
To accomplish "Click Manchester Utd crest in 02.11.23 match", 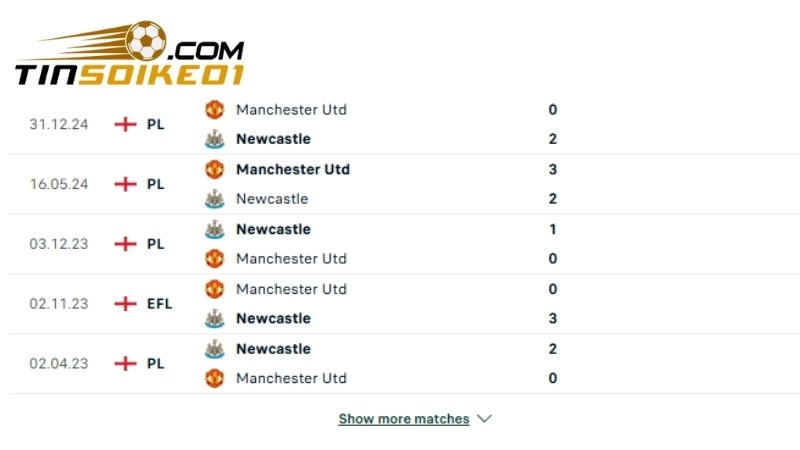I will [214, 289].
